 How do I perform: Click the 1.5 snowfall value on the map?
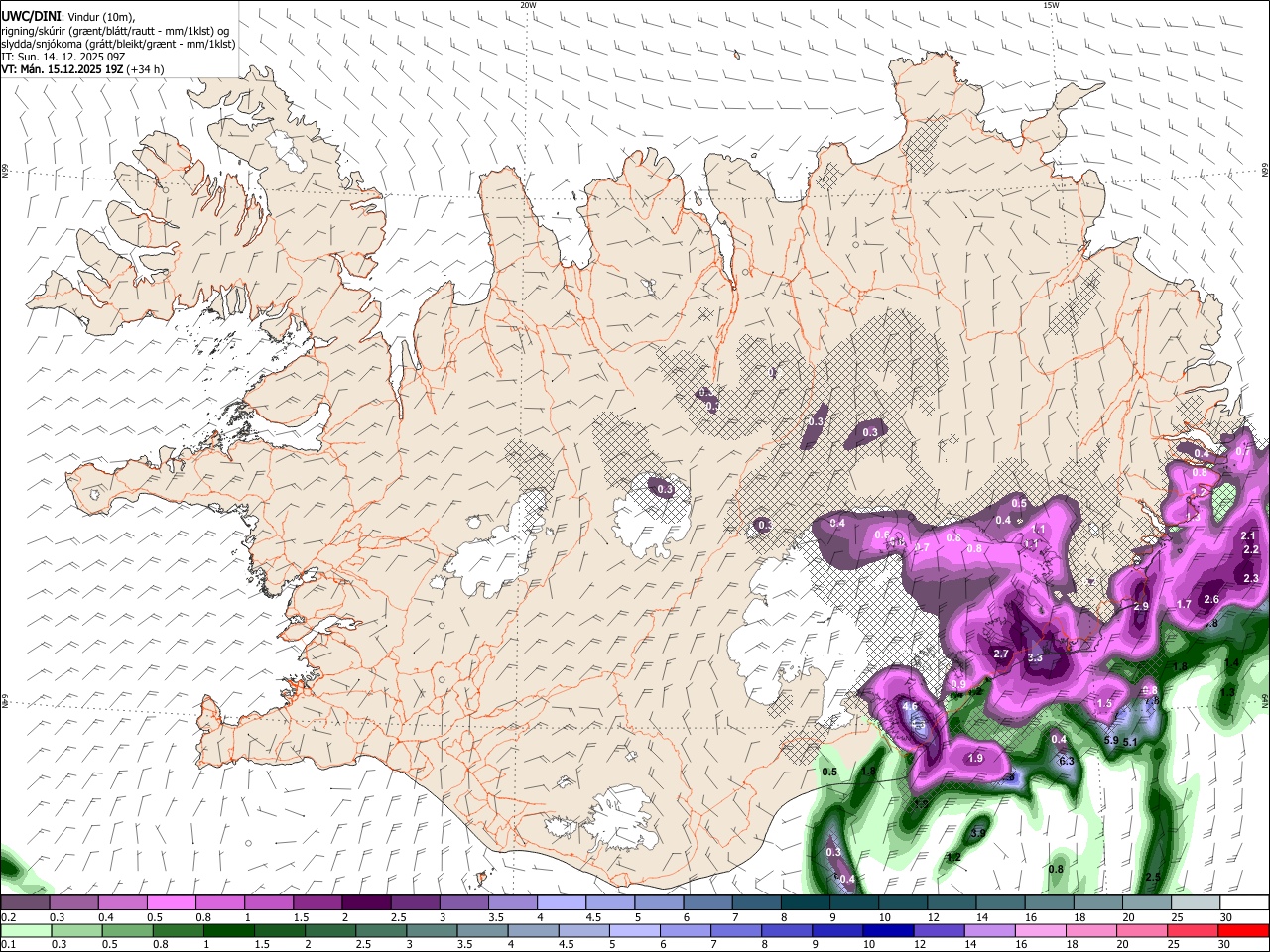pyautogui.click(x=1105, y=703)
